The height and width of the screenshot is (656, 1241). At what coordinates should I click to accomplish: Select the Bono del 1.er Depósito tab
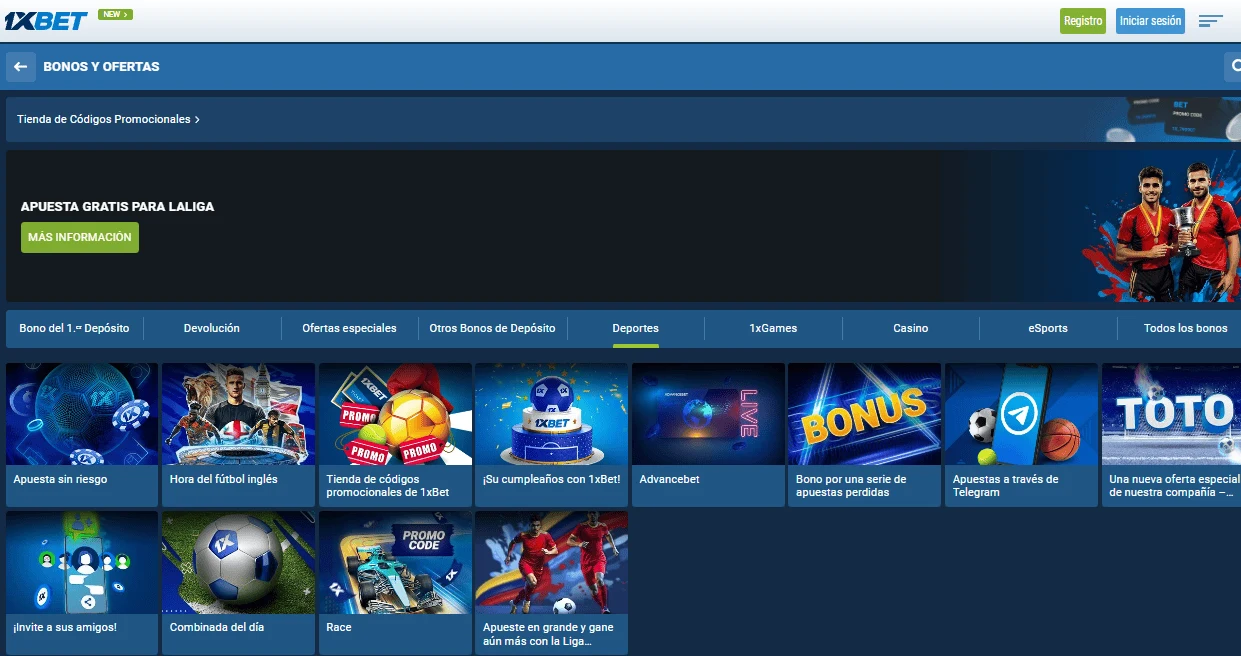point(74,328)
